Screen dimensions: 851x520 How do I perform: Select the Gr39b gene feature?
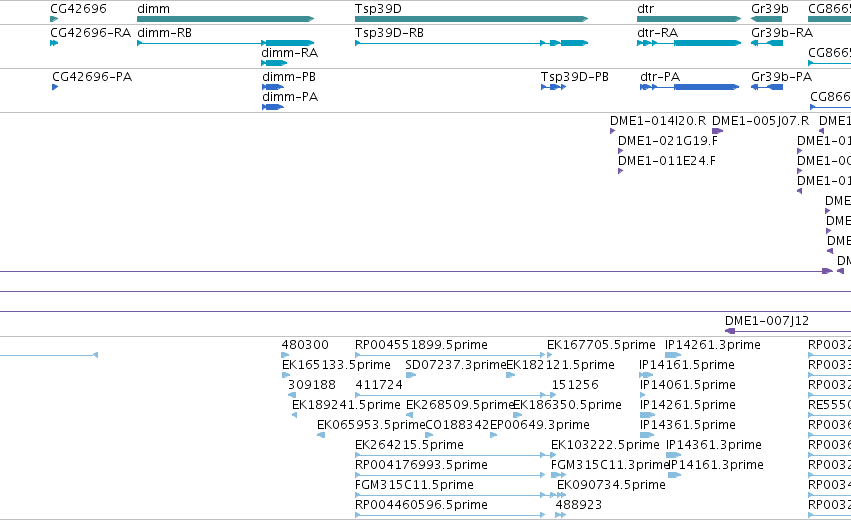767,19
